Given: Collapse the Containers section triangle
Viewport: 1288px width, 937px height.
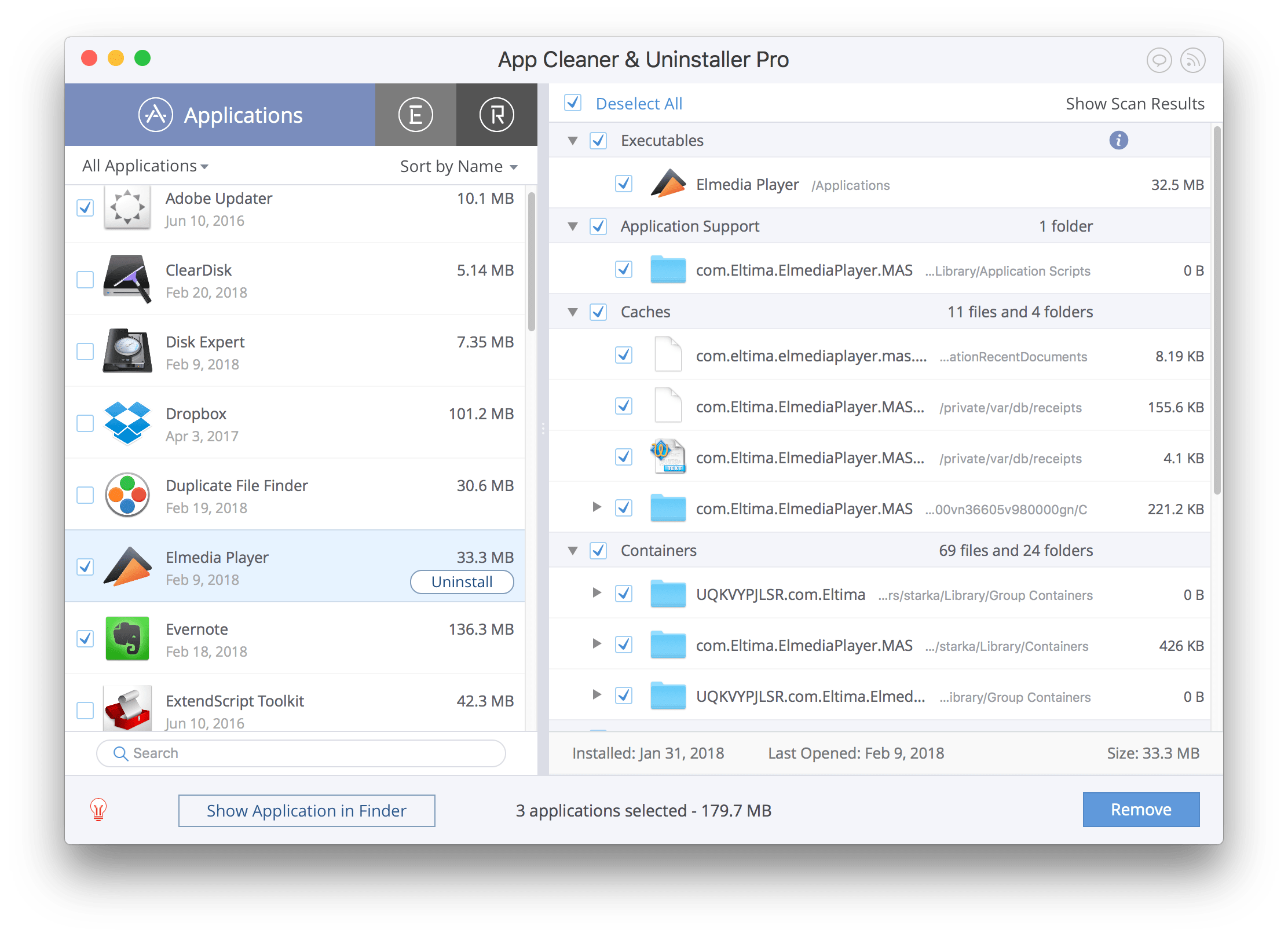Looking at the screenshot, I should [x=572, y=550].
